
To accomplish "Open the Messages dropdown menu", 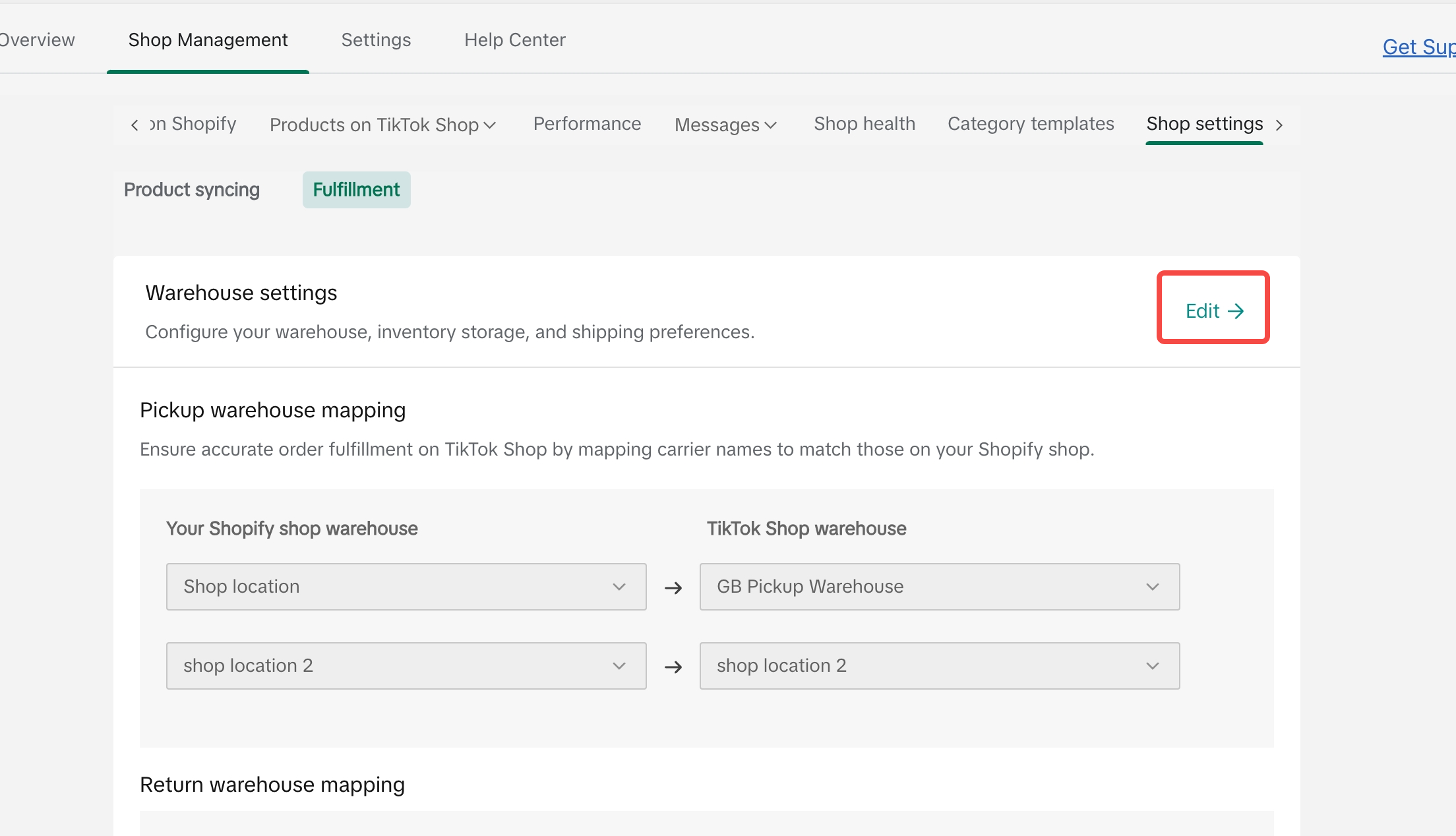I will 717,125.
